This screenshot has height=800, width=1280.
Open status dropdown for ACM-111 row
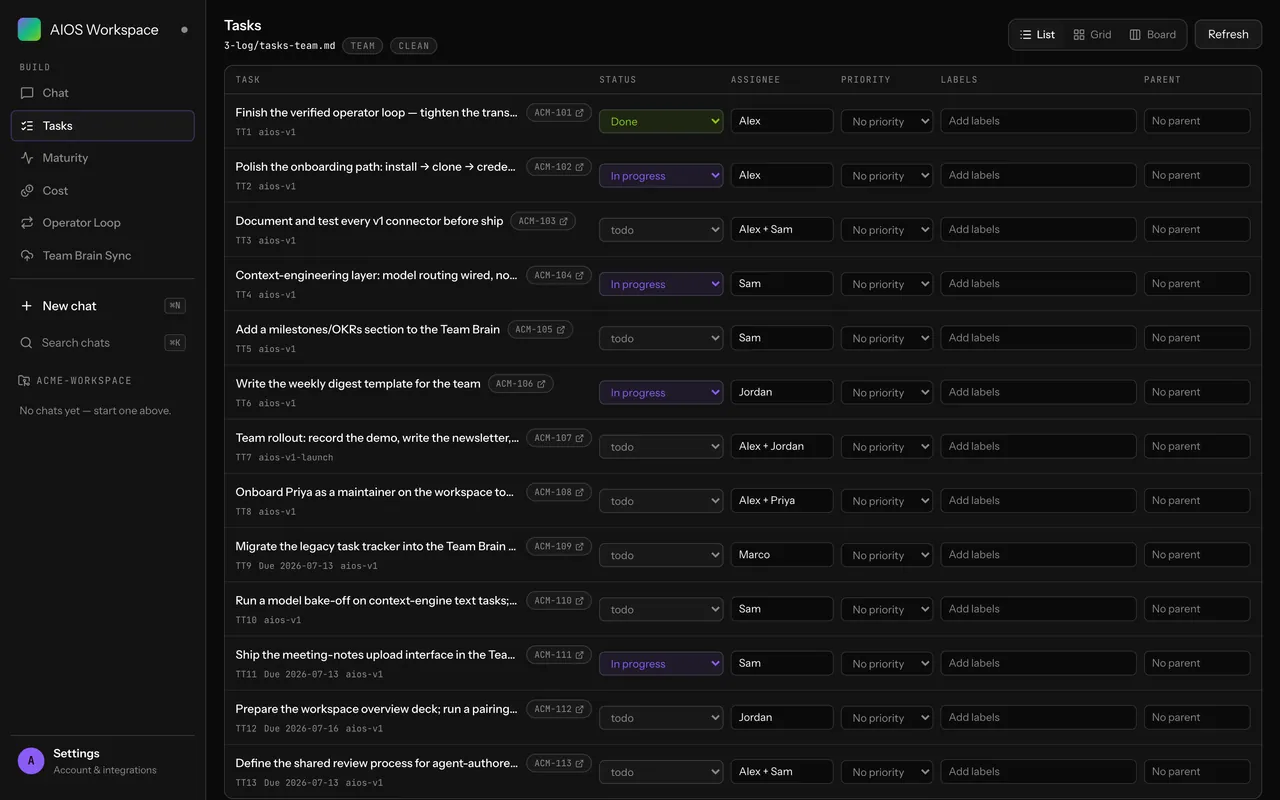coord(661,663)
